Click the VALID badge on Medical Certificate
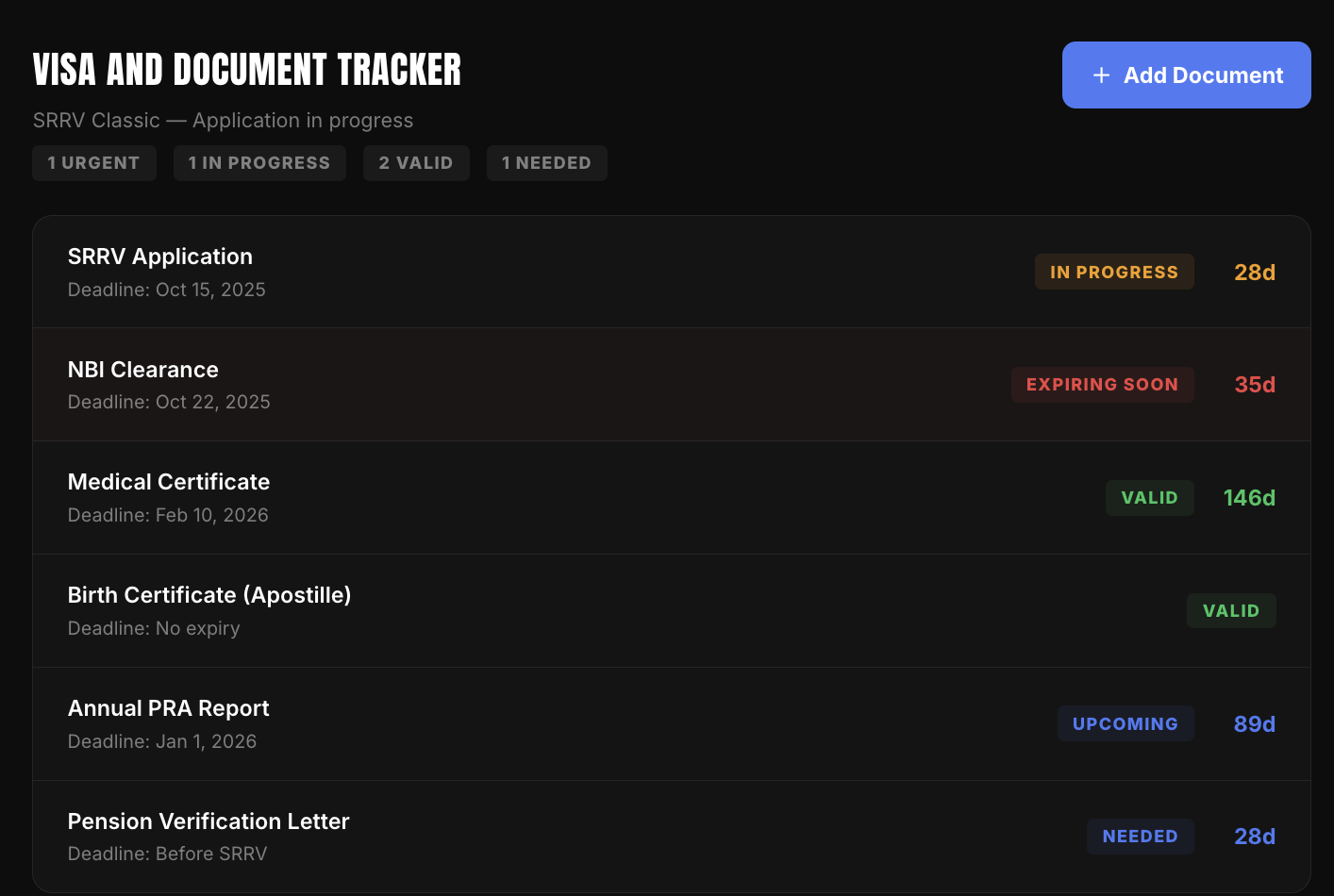This screenshot has height=896, width=1334. (1149, 497)
